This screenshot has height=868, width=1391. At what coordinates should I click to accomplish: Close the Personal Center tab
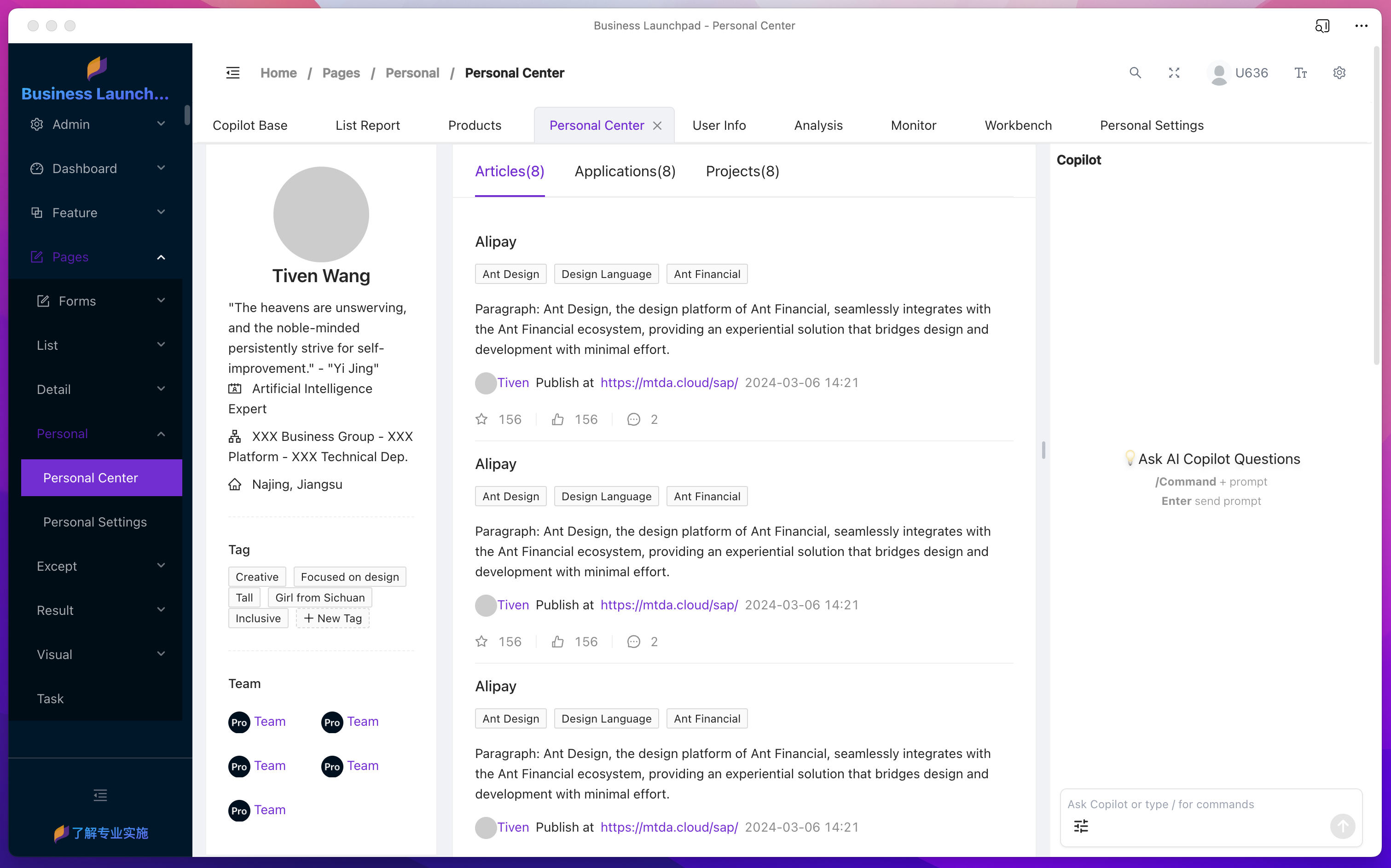pos(657,126)
